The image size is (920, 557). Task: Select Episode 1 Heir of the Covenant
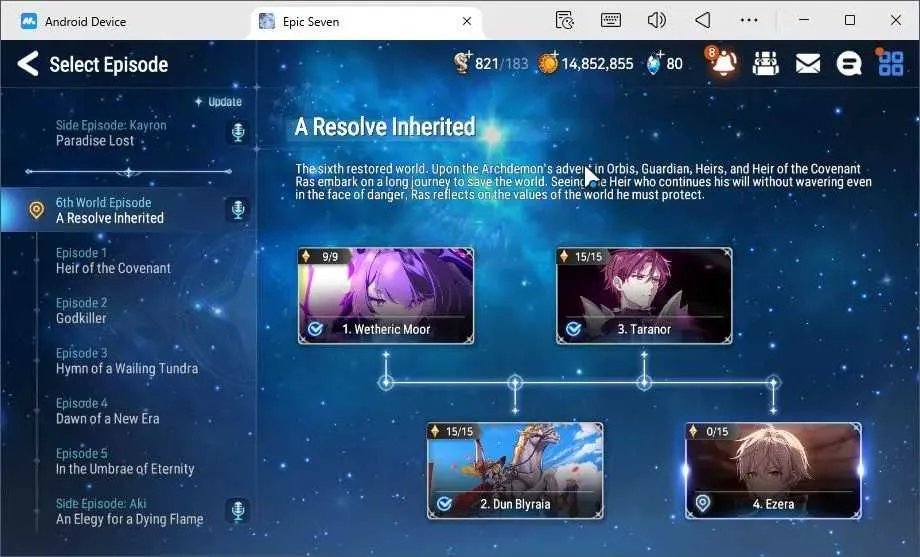128,261
